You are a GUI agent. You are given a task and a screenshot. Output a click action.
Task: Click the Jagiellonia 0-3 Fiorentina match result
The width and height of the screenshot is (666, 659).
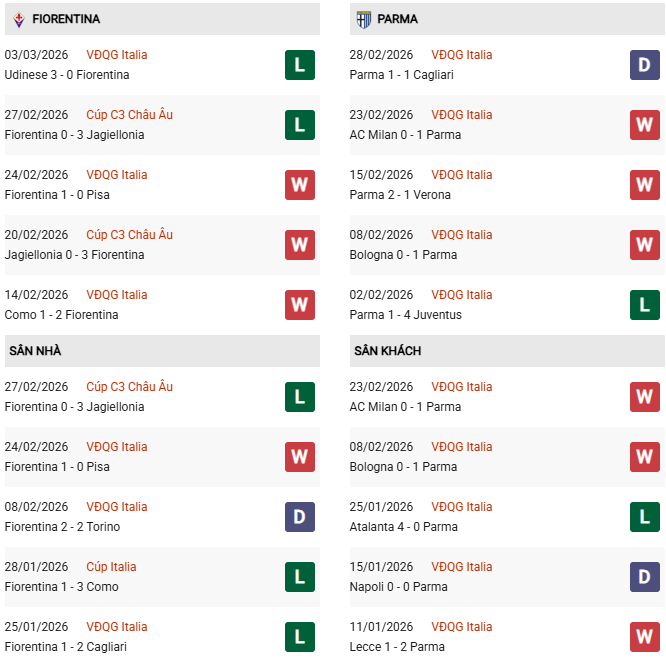tap(74, 255)
